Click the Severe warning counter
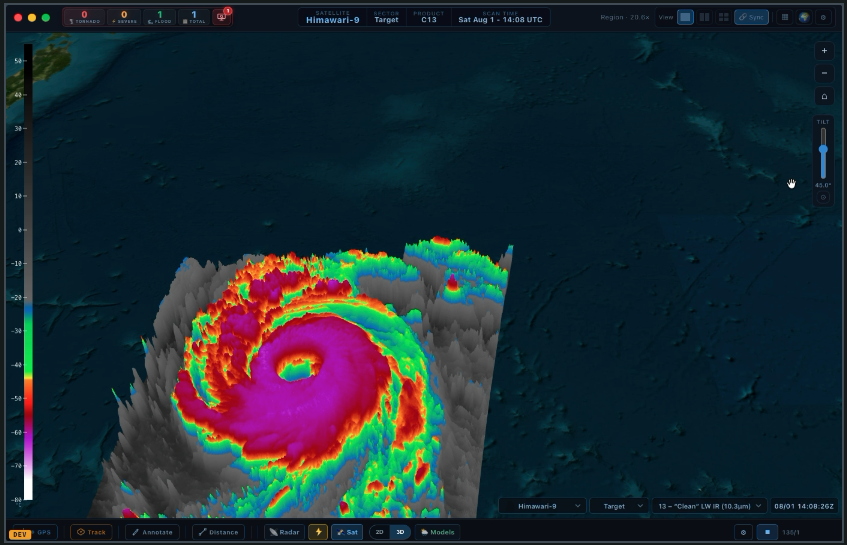The width and height of the screenshot is (847, 545). click(124, 17)
